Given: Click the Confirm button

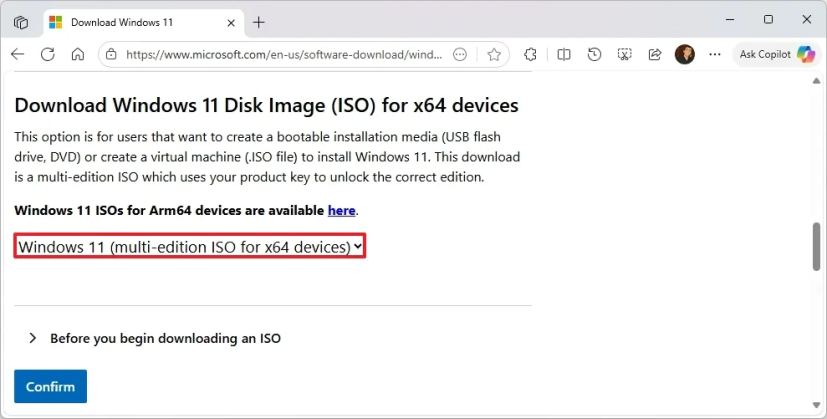Looking at the screenshot, I should coord(50,386).
